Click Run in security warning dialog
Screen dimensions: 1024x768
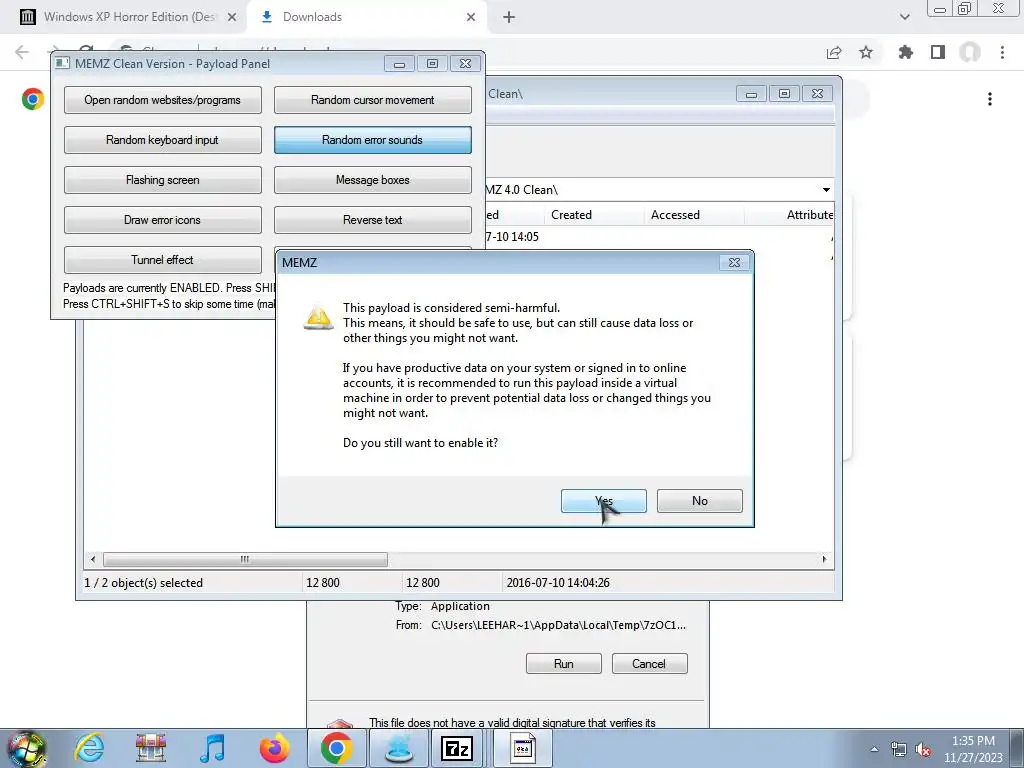click(564, 664)
